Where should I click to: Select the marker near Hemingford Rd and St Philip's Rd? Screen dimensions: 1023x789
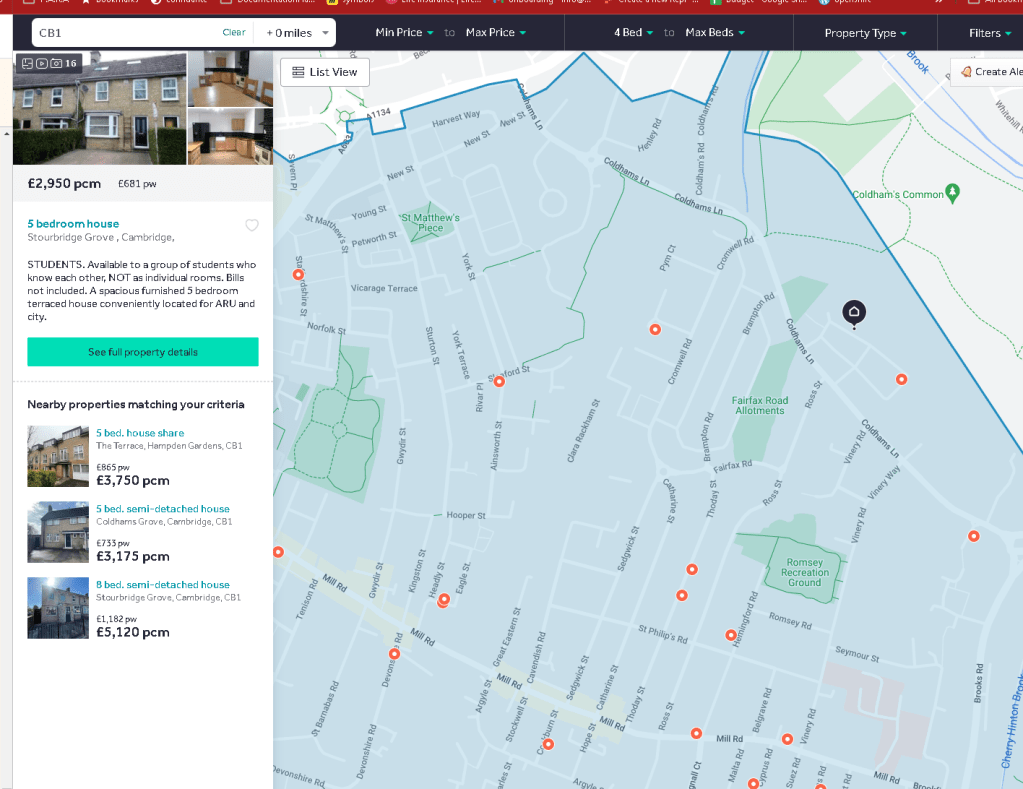[x=731, y=636]
